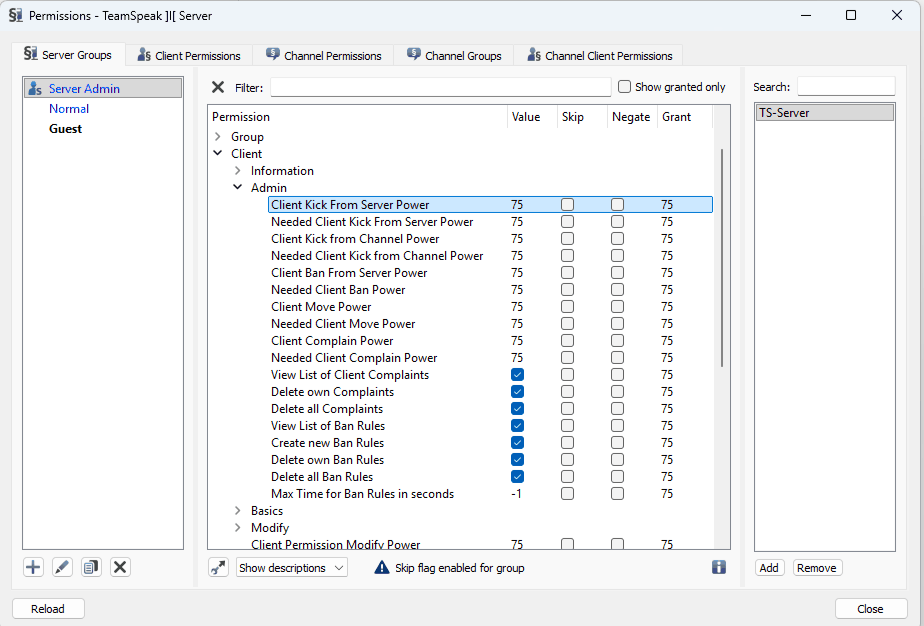This screenshot has width=924, height=626.
Task: Uncheck View List of Ban Rules value
Action: pyautogui.click(x=517, y=426)
